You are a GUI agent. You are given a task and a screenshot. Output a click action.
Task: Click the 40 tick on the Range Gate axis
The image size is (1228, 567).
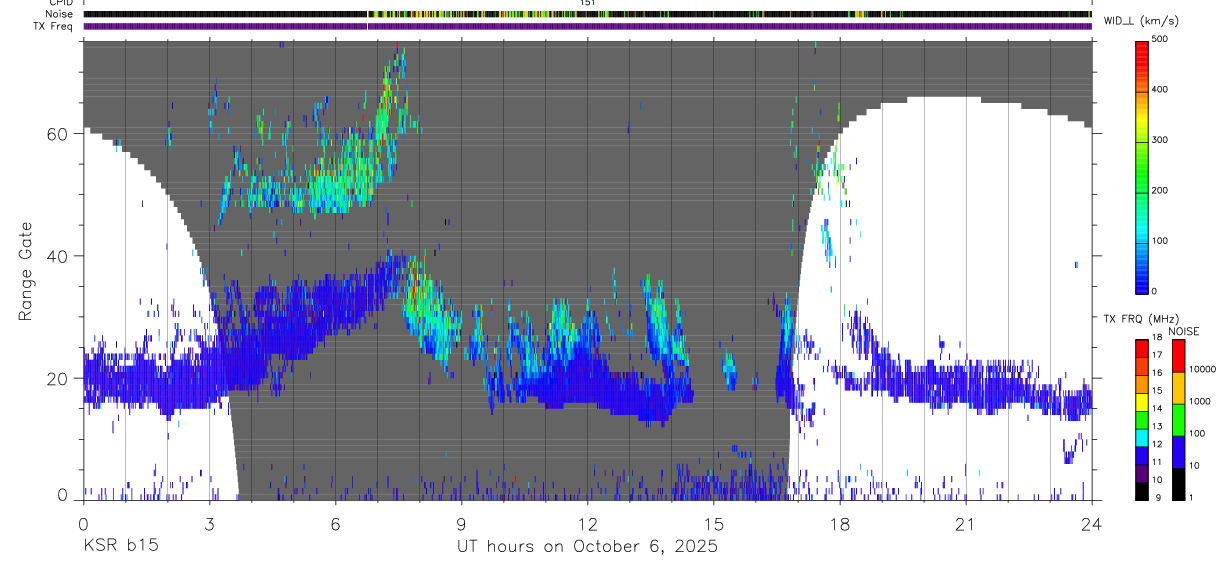click(59, 256)
